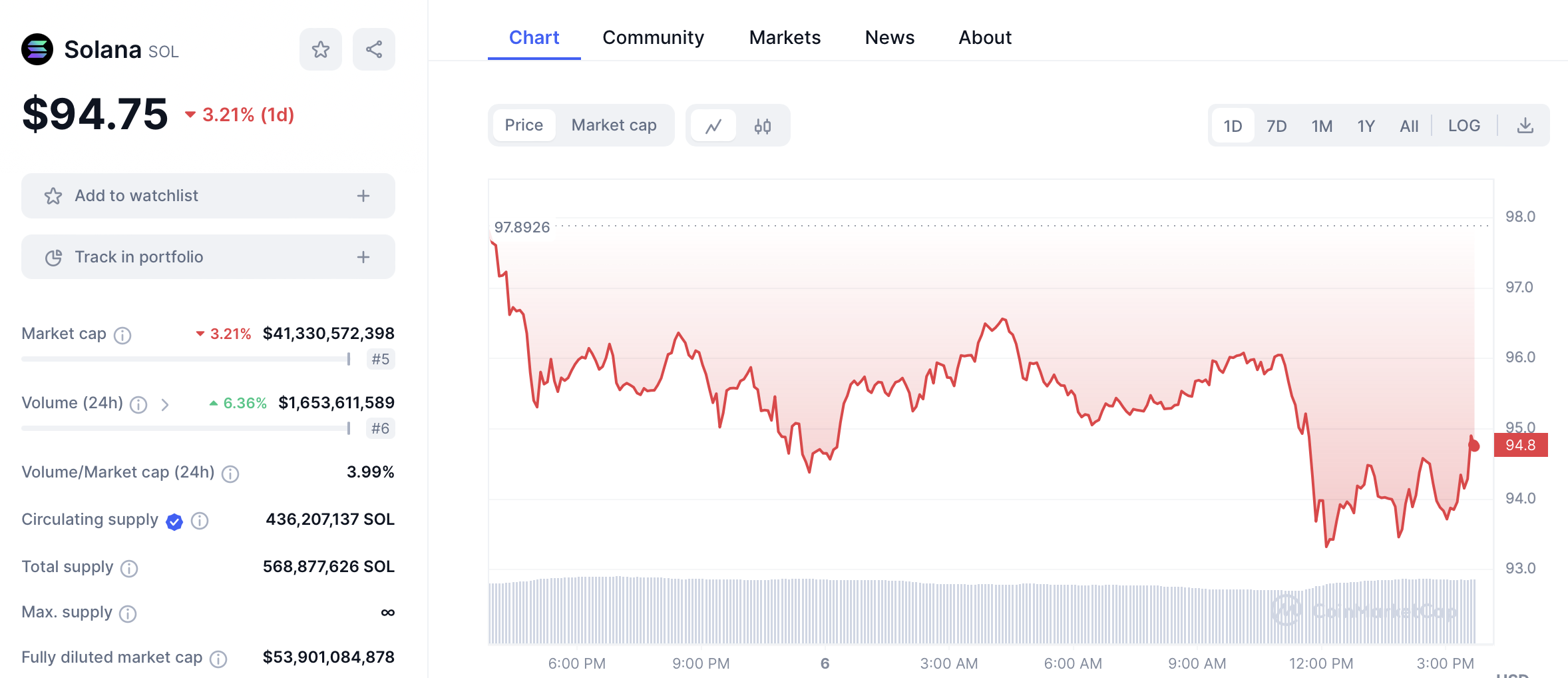The width and height of the screenshot is (1568, 678).
Task: Click Market cap info icon
Action: coord(122,335)
